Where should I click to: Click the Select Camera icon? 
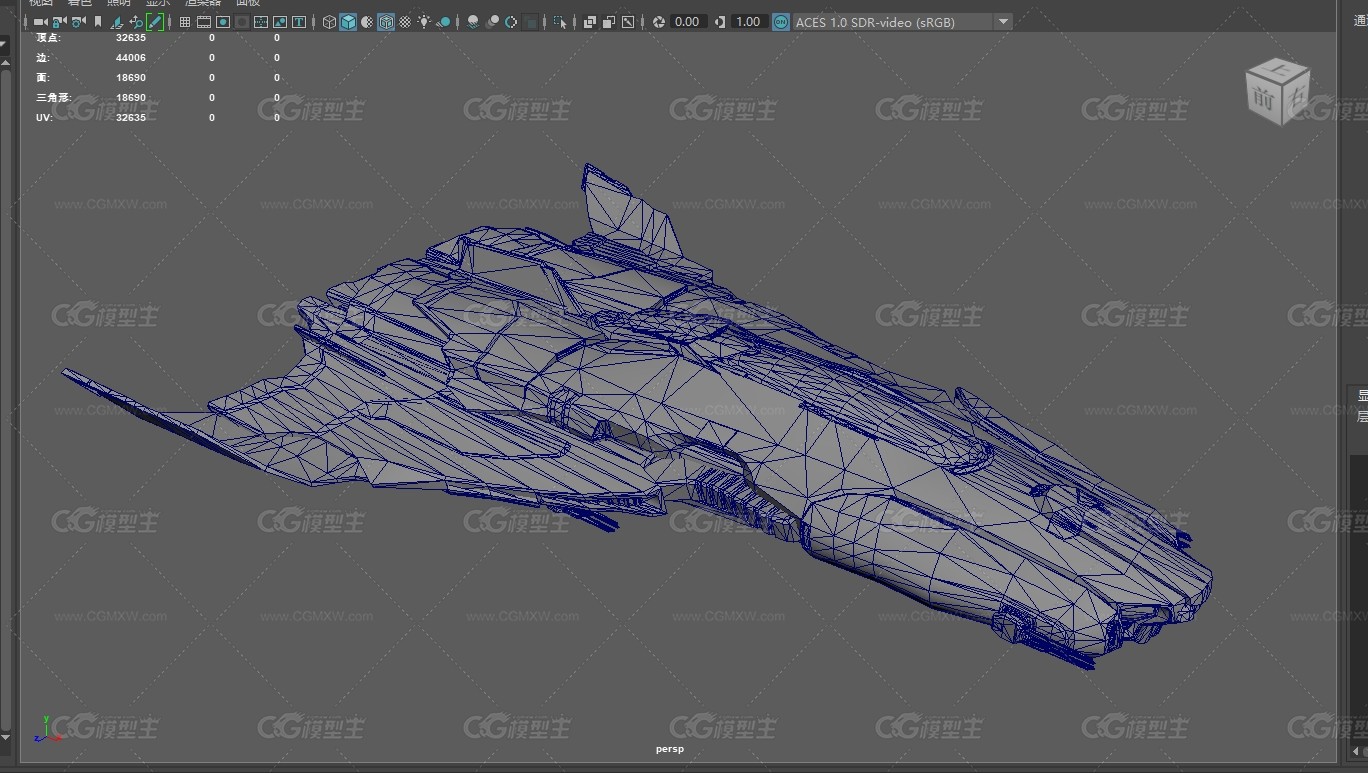[x=41, y=21]
